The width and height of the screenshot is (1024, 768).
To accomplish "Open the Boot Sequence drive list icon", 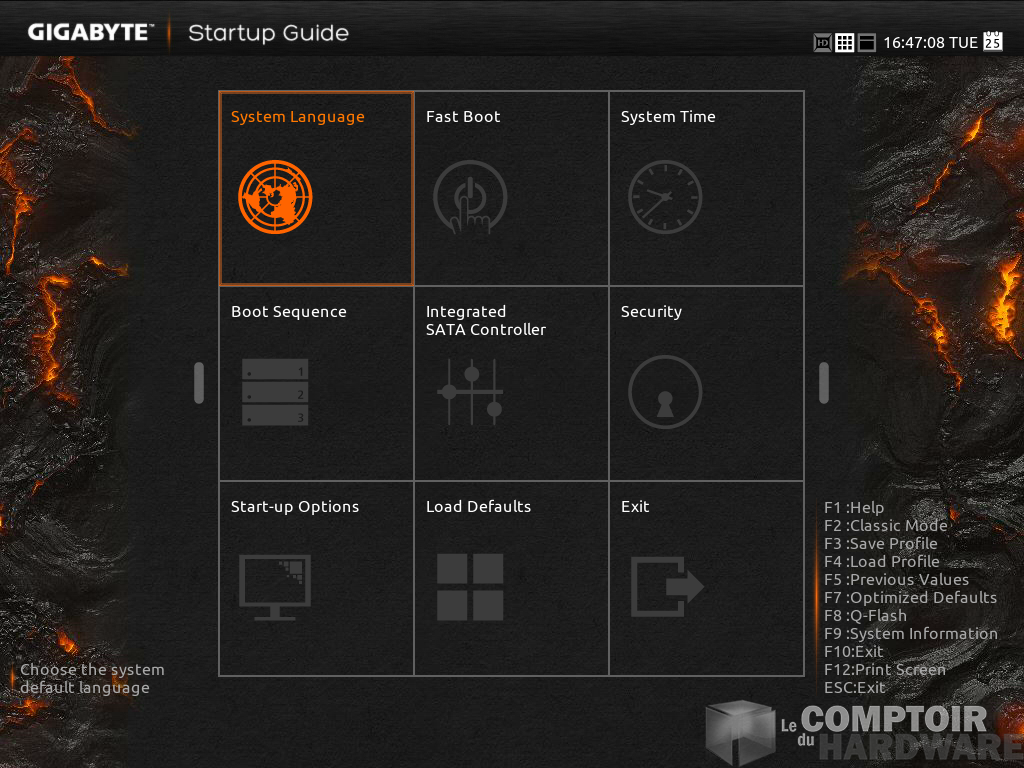I will click(x=275, y=392).
